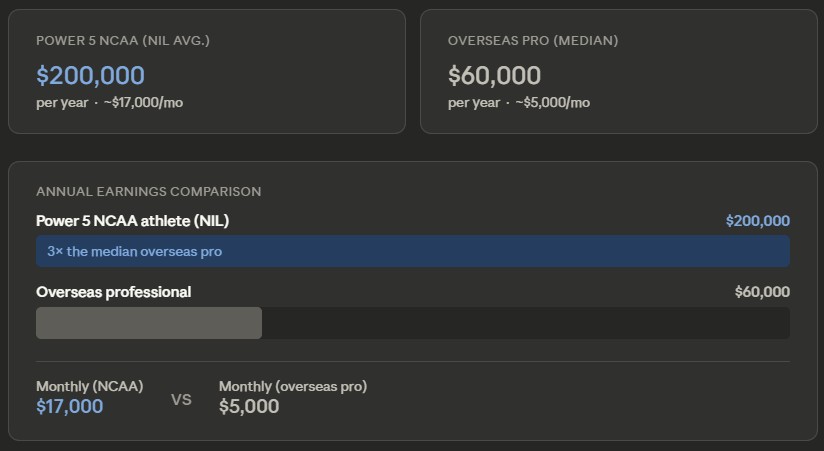Select the large $60,000 figure in overseas card
Screen dimensions: 824x451
tap(494, 75)
